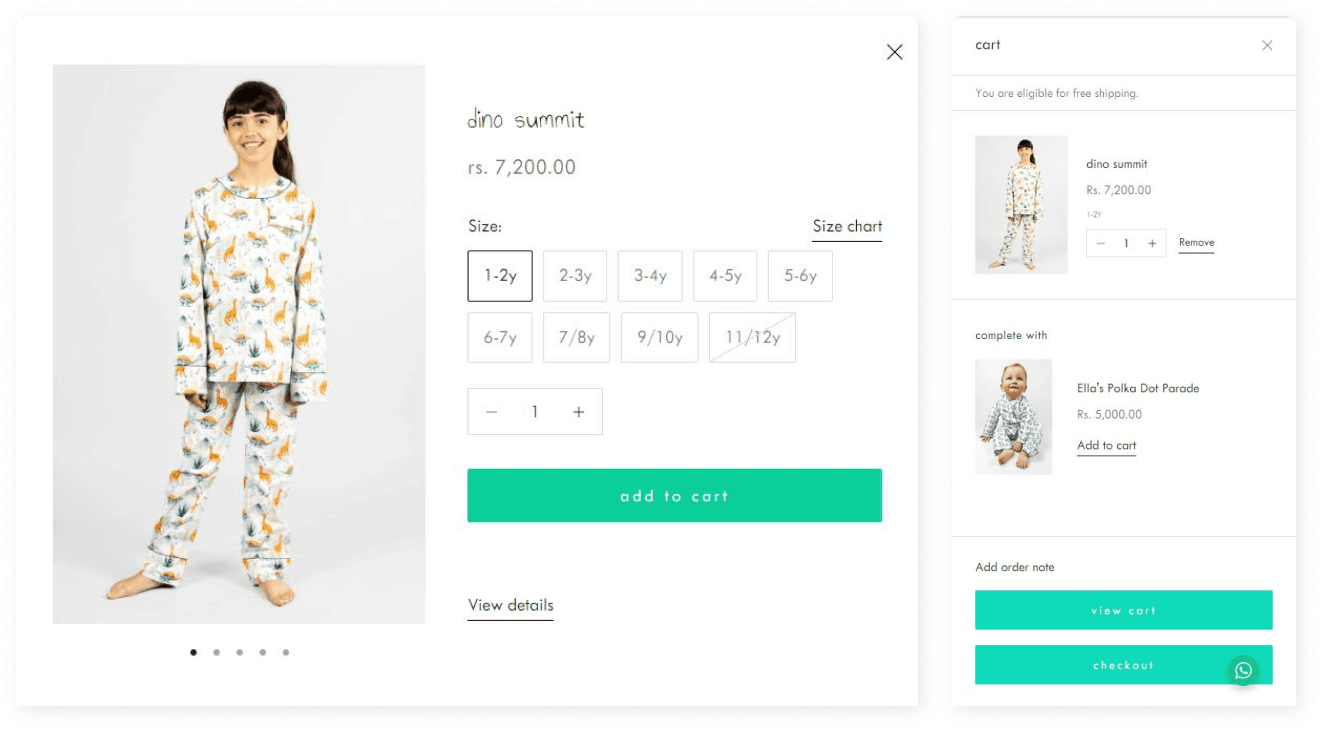Image resolution: width=1321 pixels, height=730 pixels.
Task: Decrease product quantity with minus icon
Action: pyautogui.click(x=491, y=412)
